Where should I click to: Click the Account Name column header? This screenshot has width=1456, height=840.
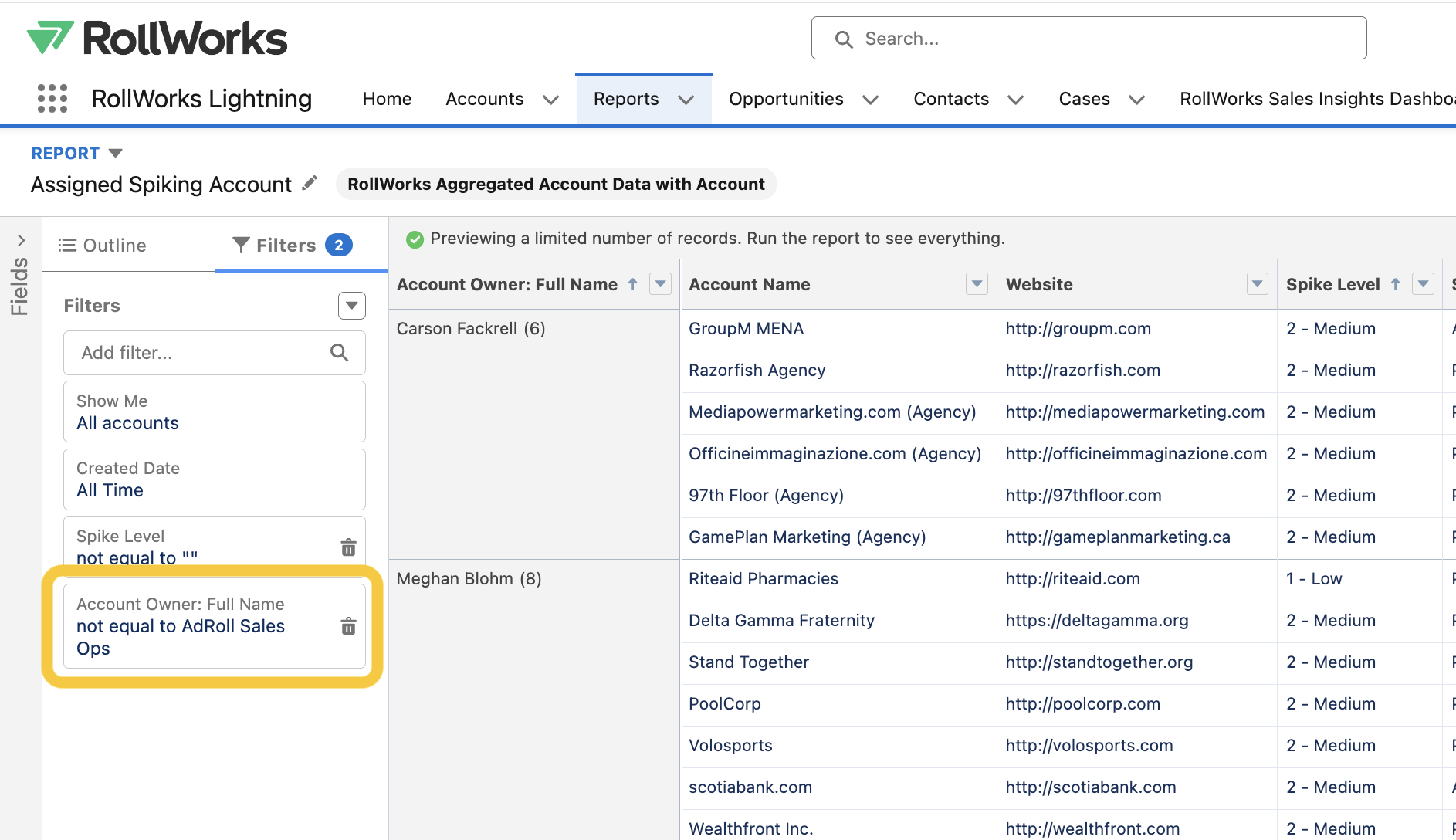tap(749, 284)
